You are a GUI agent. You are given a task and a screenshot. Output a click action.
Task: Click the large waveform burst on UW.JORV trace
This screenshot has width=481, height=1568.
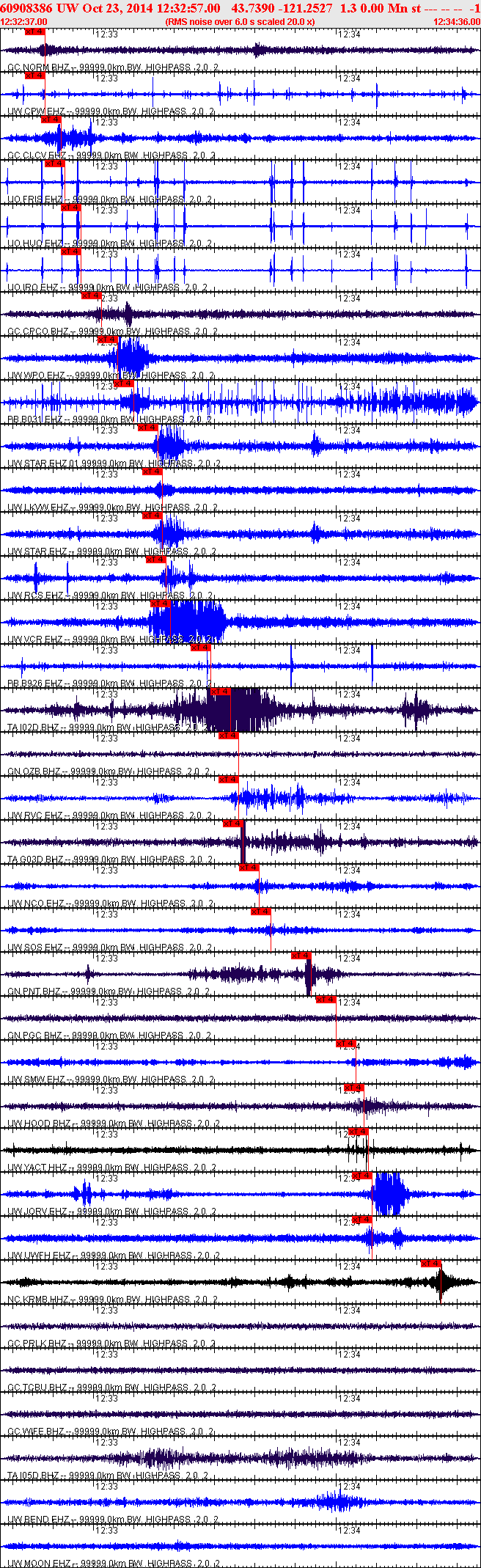click(x=389, y=1194)
